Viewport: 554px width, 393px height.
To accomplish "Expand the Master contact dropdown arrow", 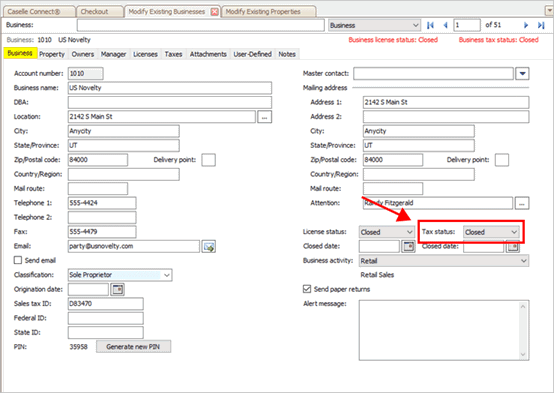I will point(522,74).
